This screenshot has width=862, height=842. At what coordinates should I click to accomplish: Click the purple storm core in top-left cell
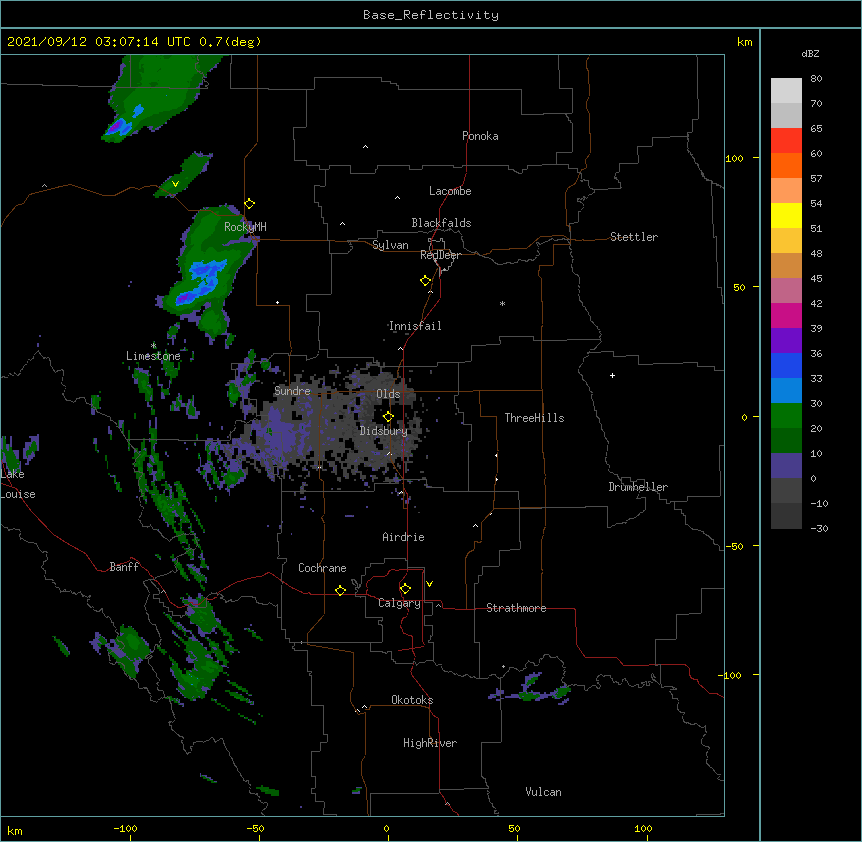pyautogui.click(x=117, y=128)
